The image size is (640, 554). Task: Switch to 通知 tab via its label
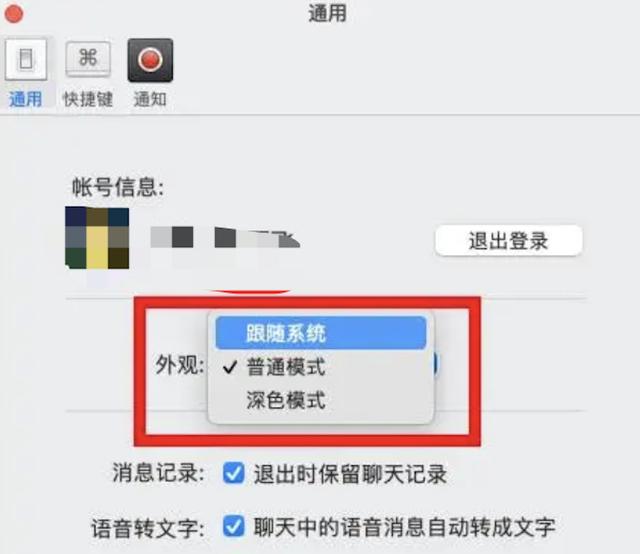(150, 99)
